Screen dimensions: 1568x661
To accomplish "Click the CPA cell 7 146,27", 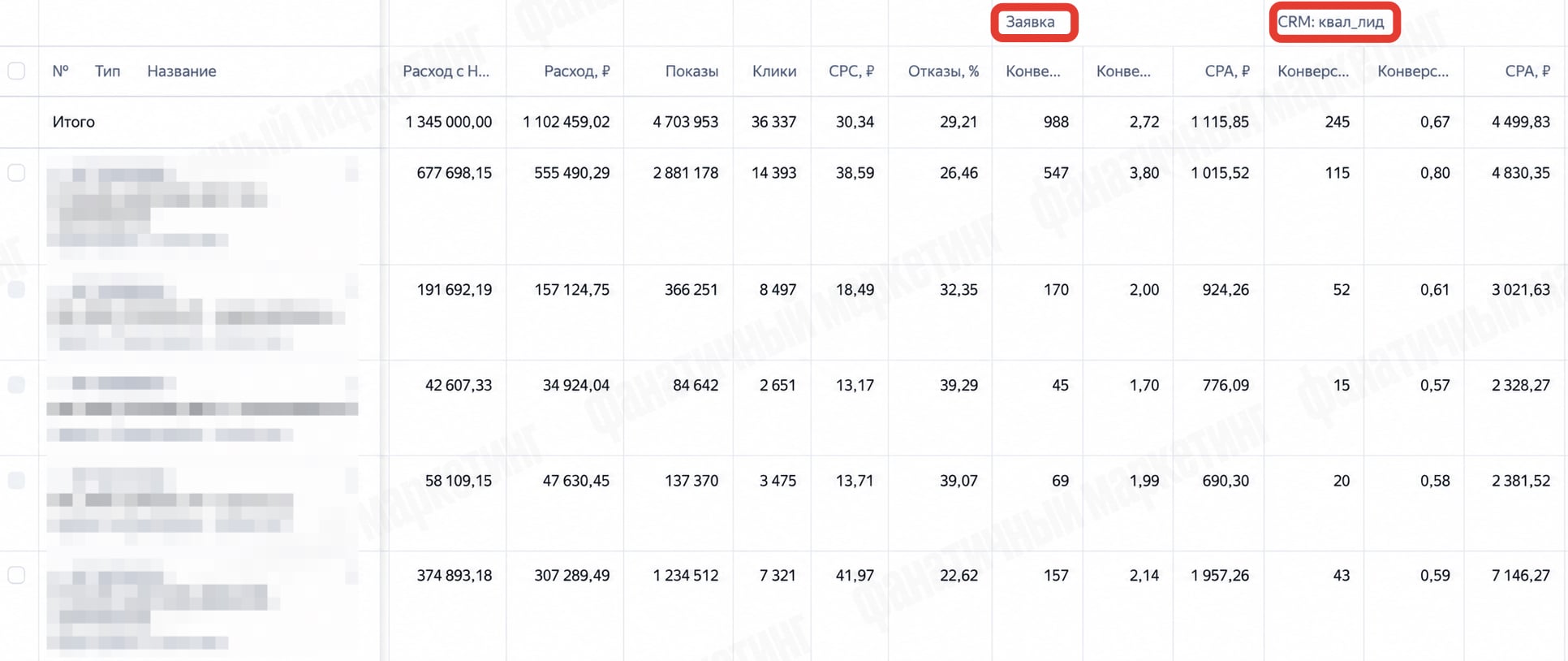I will click(1521, 576).
